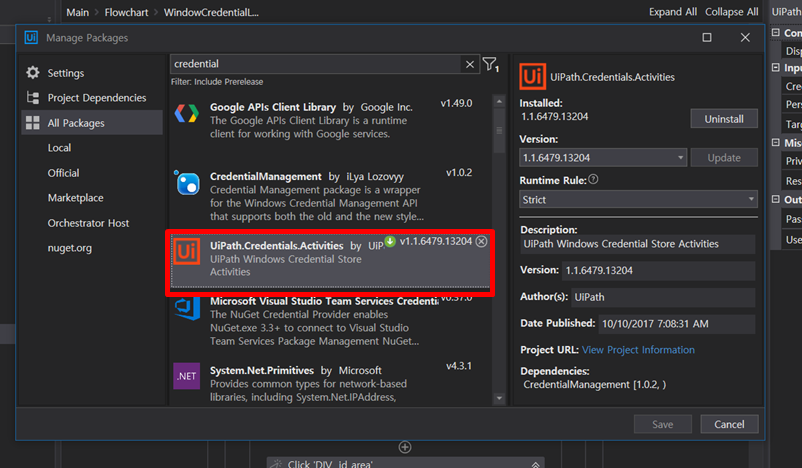802x468 pixels.
Task: Select All Packages feed
Action: 92,123
